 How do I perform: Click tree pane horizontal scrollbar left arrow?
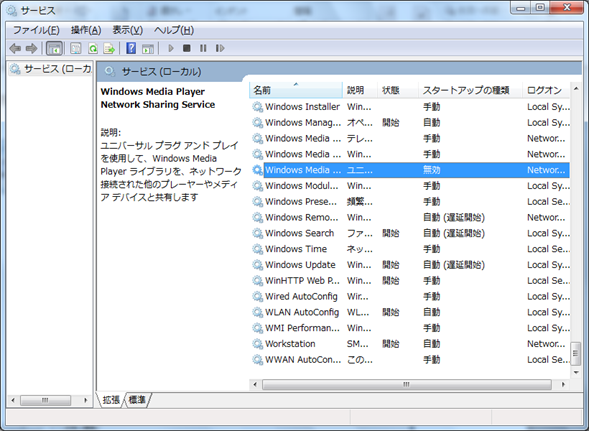coord(13,400)
